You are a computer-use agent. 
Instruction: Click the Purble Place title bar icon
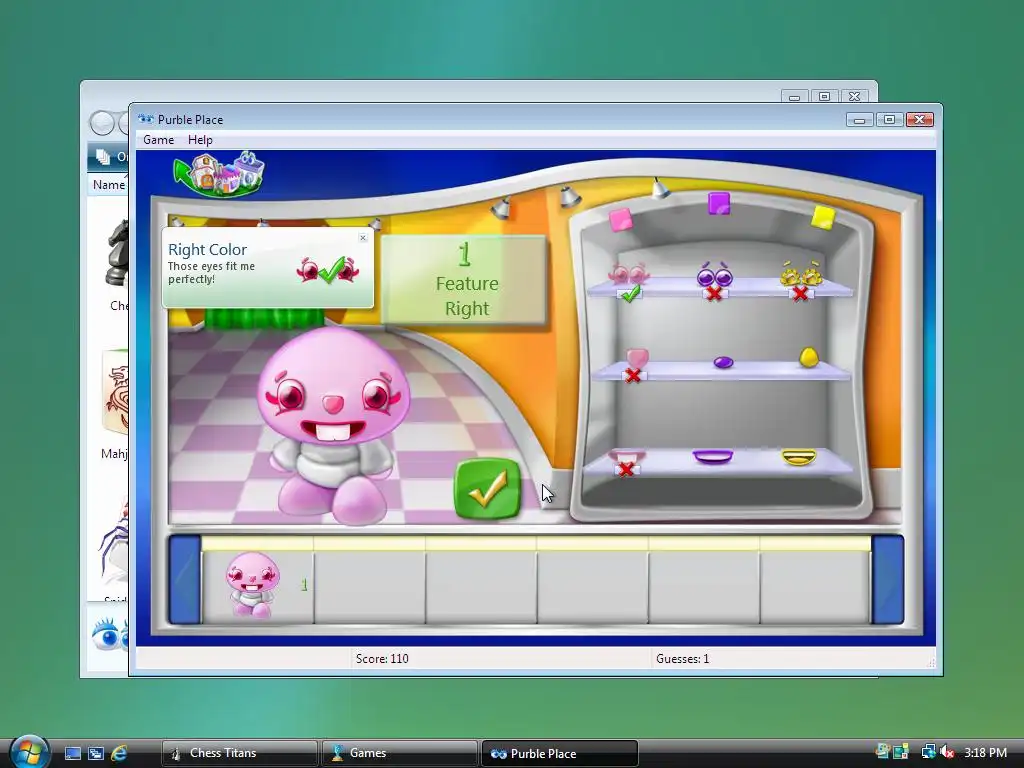point(145,120)
